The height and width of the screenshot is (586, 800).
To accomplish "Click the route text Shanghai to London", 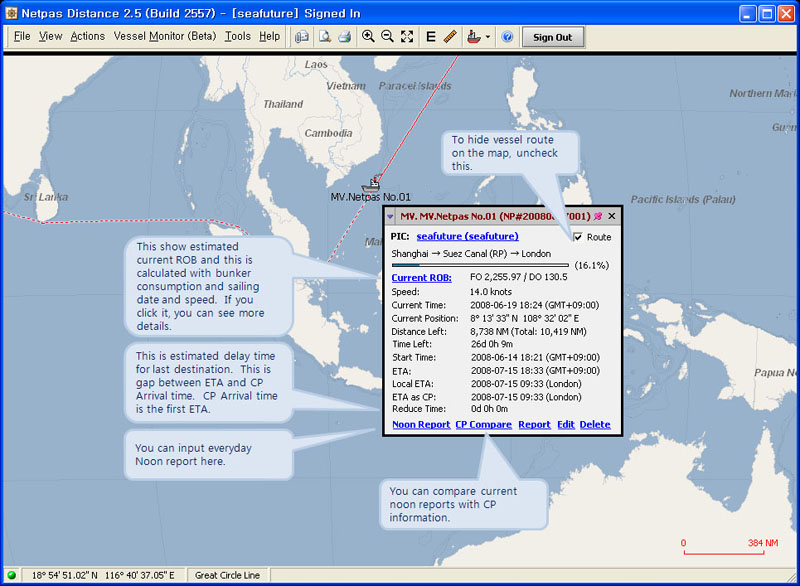I will (471, 253).
